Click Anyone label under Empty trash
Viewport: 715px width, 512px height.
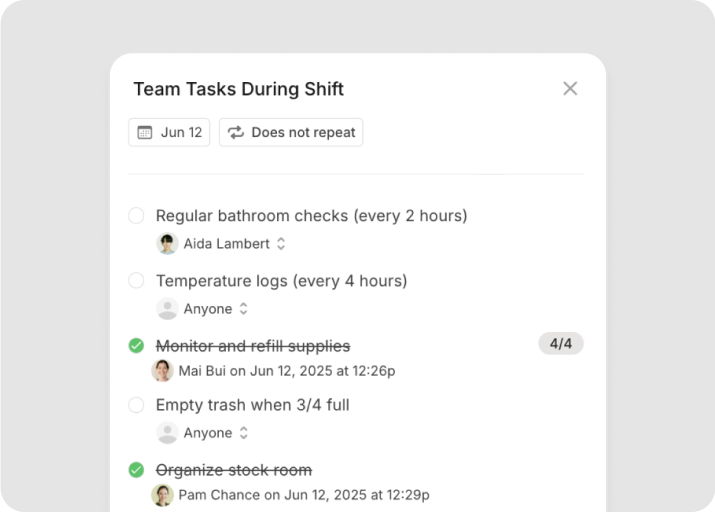pyautogui.click(x=207, y=433)
